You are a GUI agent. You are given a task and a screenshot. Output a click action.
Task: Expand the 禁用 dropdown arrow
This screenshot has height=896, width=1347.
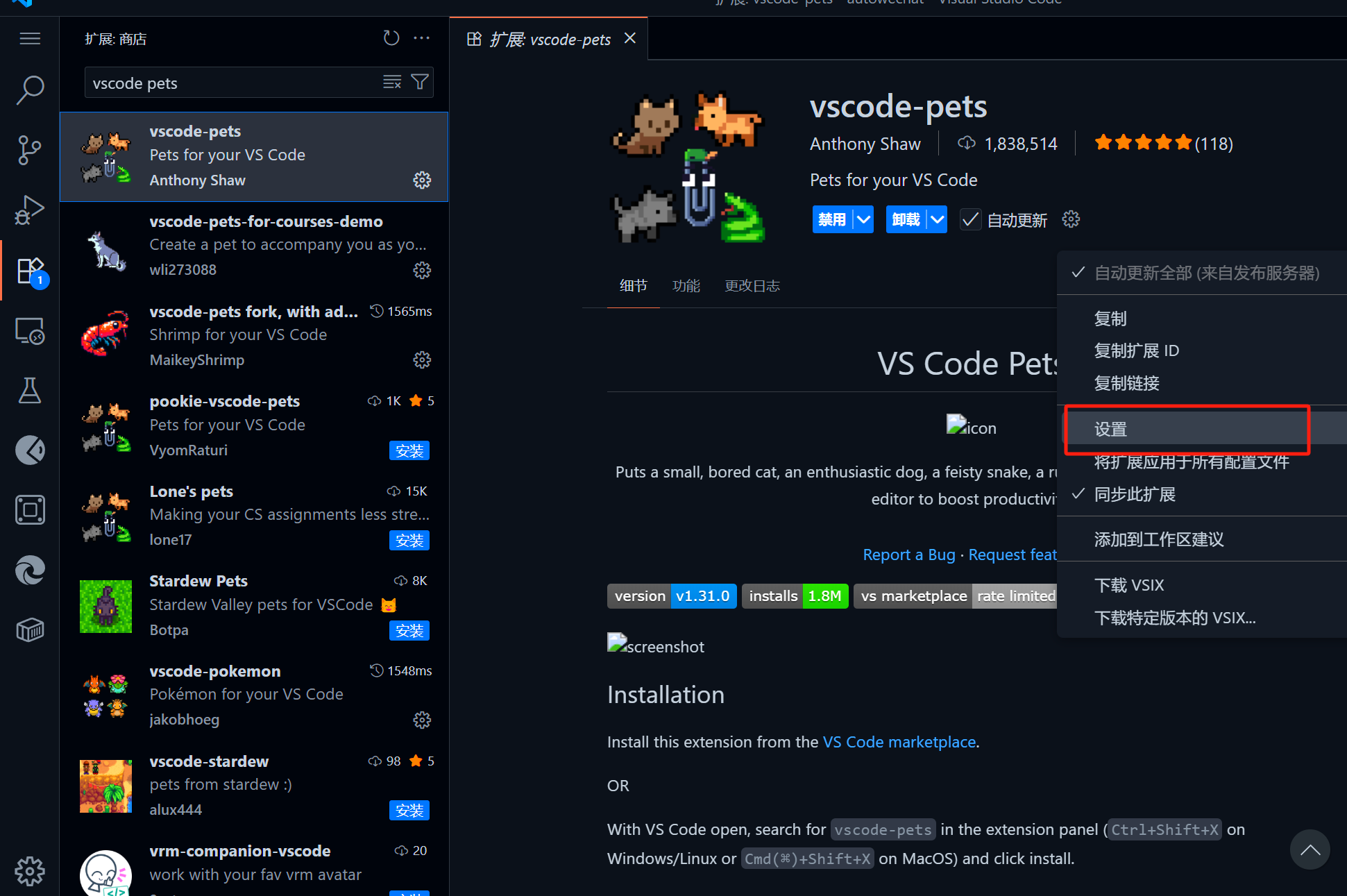(863, 220)
